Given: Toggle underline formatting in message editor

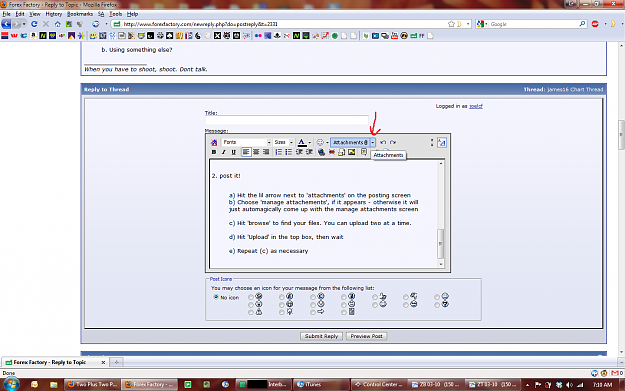Looking at the screenshot, I should [234, 152].
